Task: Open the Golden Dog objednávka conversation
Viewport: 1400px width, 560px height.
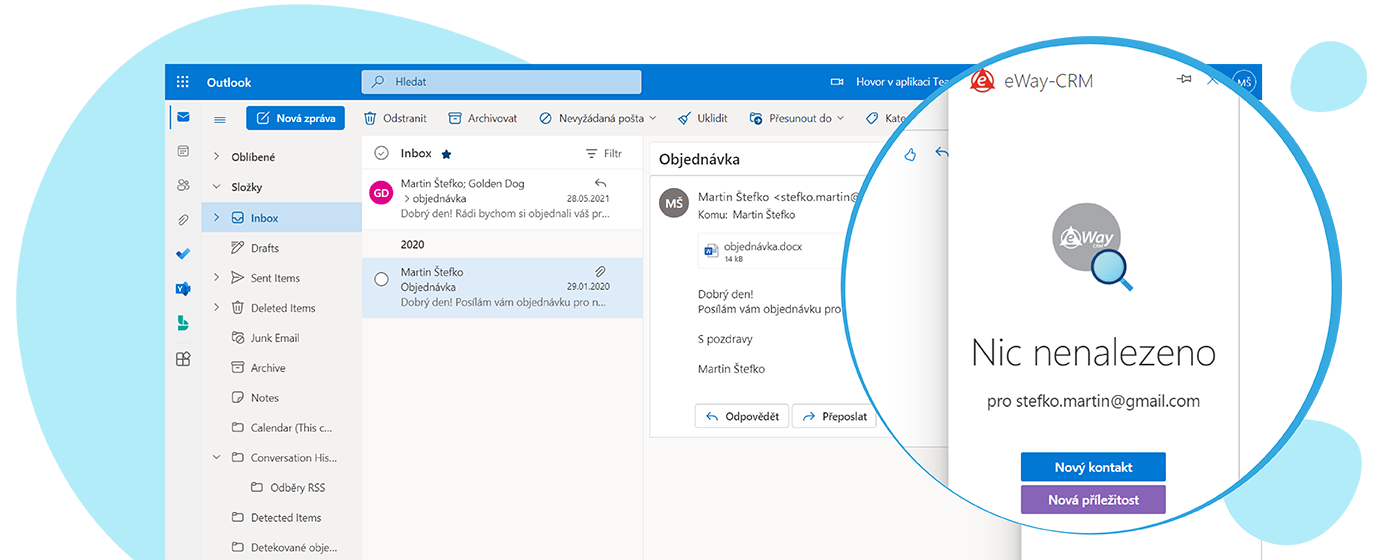Action: pos(502,198)
